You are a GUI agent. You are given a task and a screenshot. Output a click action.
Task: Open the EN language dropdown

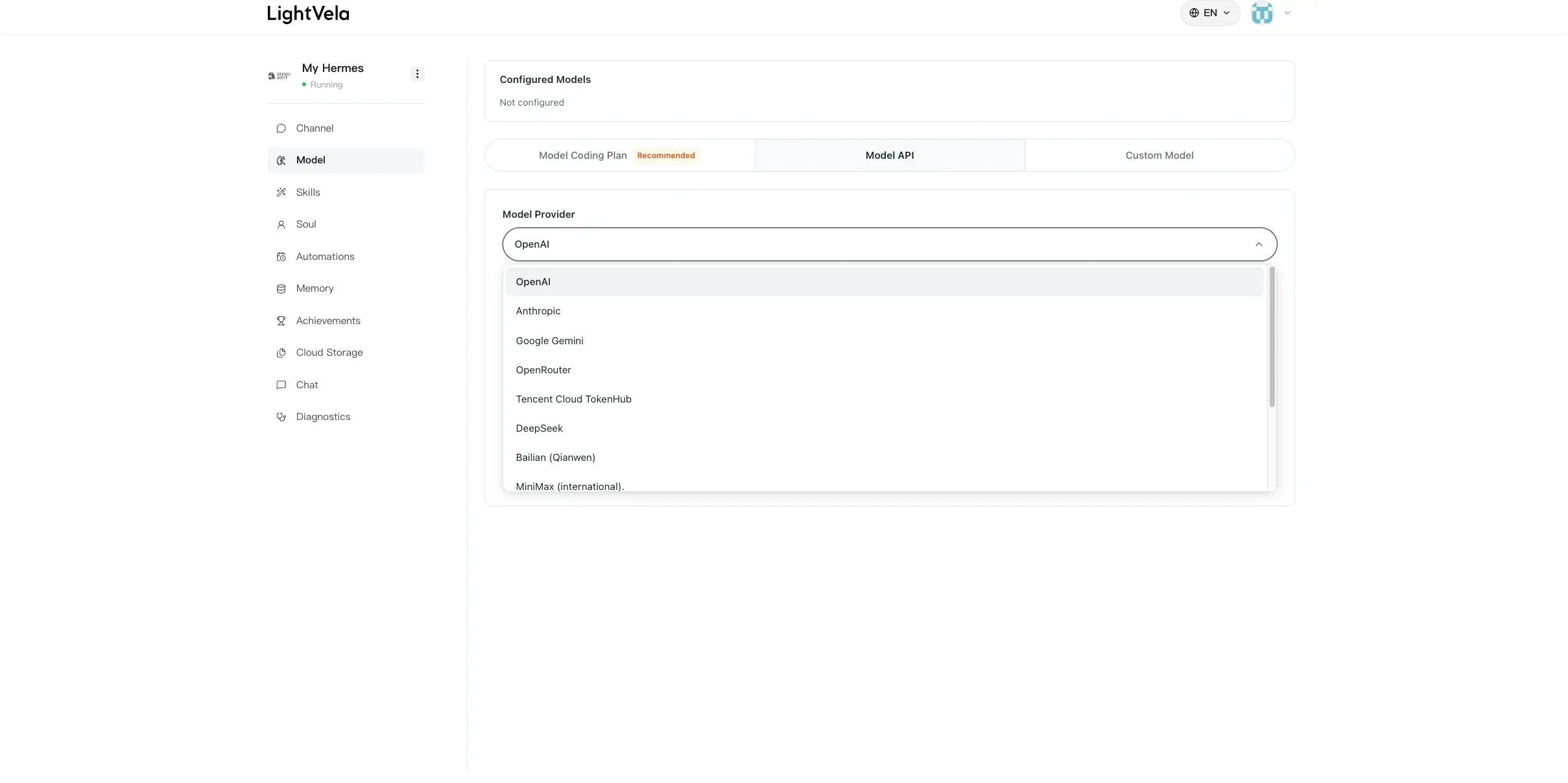pyautogui.click(x=1210, y=13)
